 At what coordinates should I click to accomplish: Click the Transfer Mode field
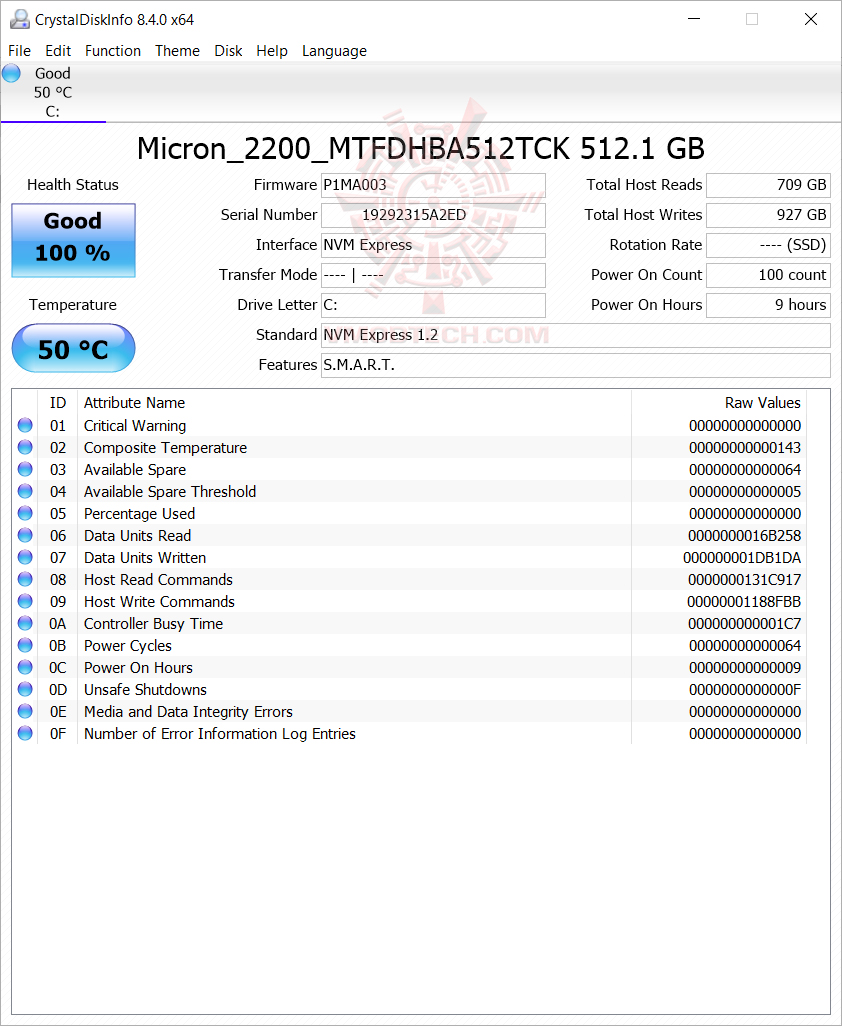433,275
